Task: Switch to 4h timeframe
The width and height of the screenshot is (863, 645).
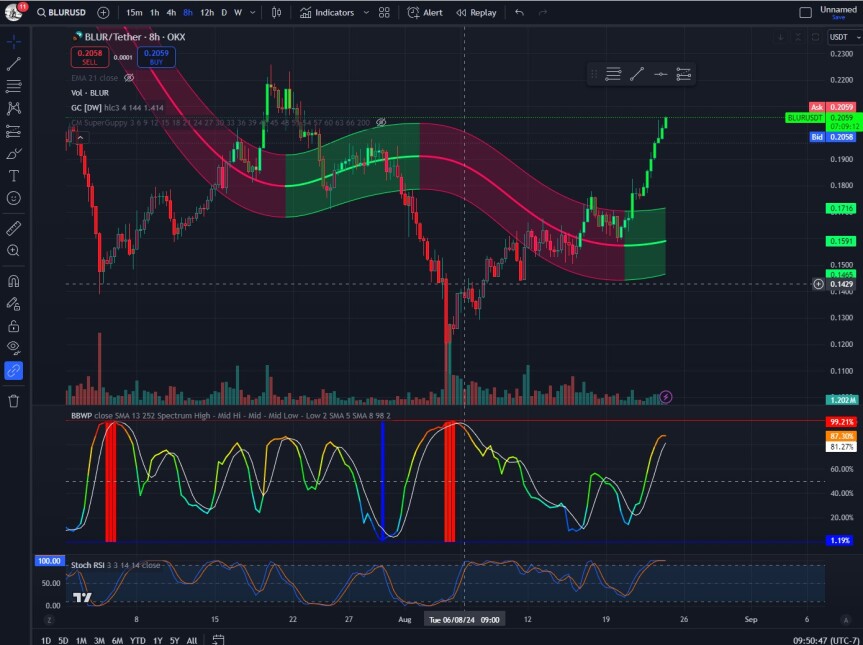Action: pos(171,13)
